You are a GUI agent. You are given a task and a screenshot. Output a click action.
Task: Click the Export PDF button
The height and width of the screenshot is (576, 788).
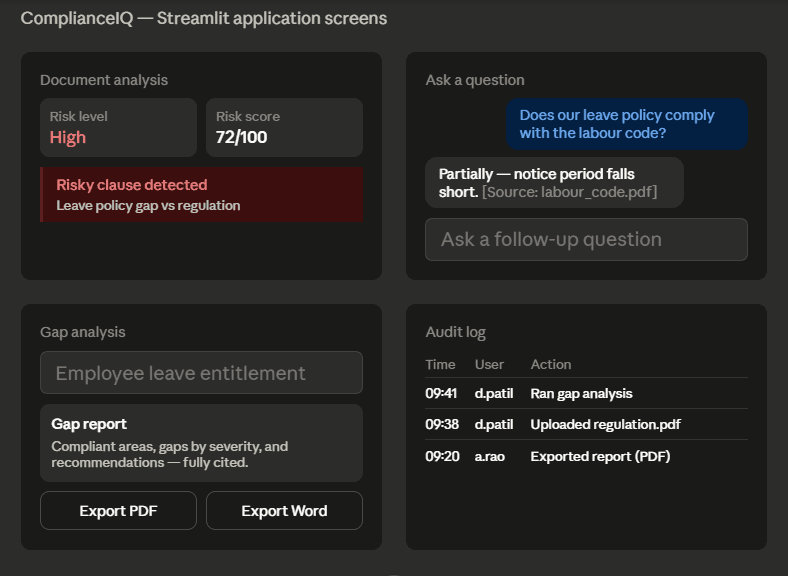[x=118, y=511]
